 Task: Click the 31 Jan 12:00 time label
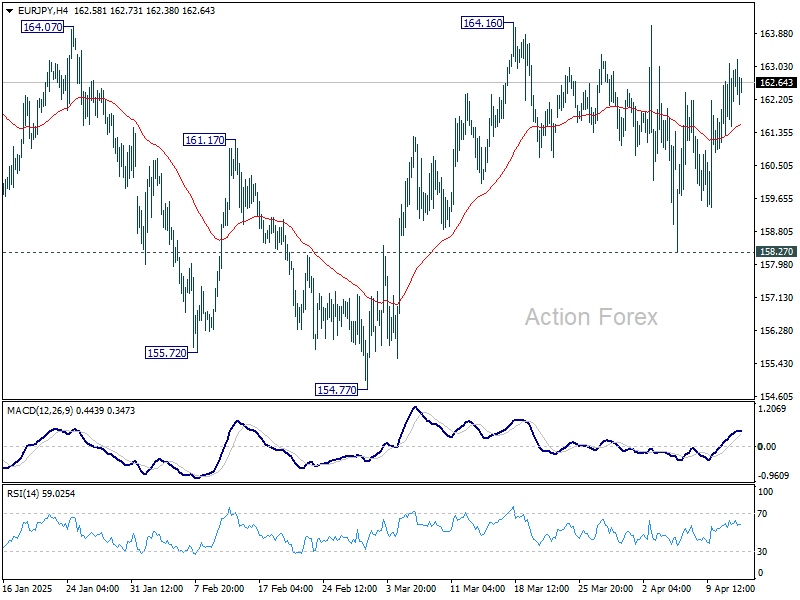[157, 589]
